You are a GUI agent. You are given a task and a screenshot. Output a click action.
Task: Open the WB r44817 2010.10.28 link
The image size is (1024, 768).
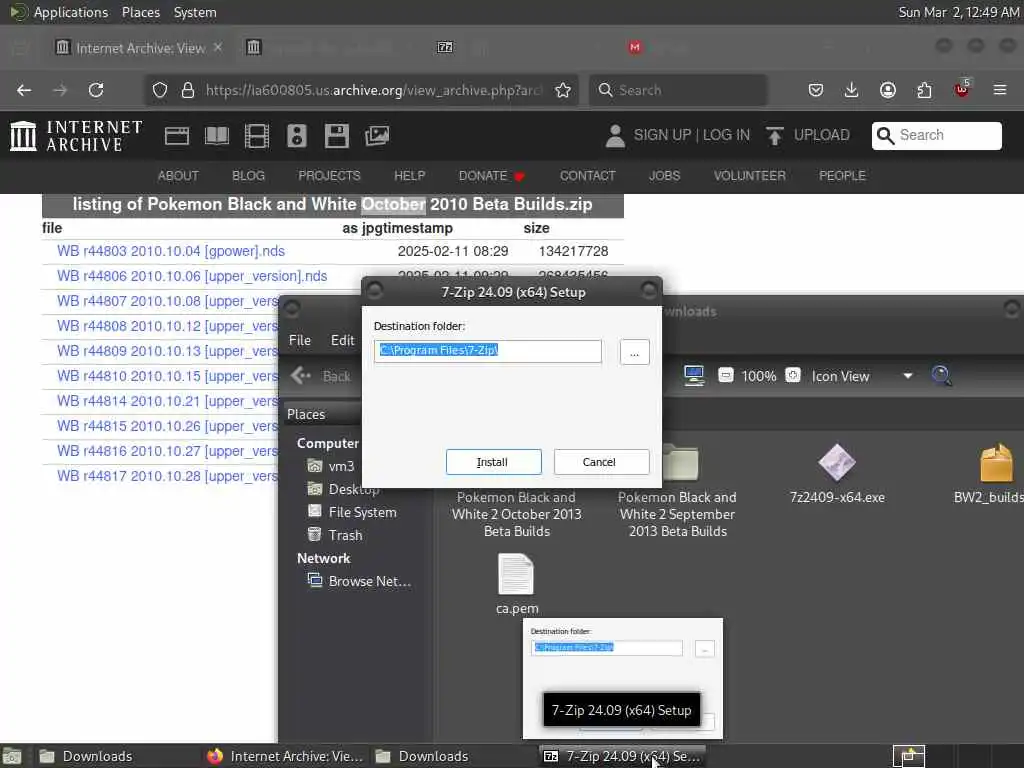point(167,476)
